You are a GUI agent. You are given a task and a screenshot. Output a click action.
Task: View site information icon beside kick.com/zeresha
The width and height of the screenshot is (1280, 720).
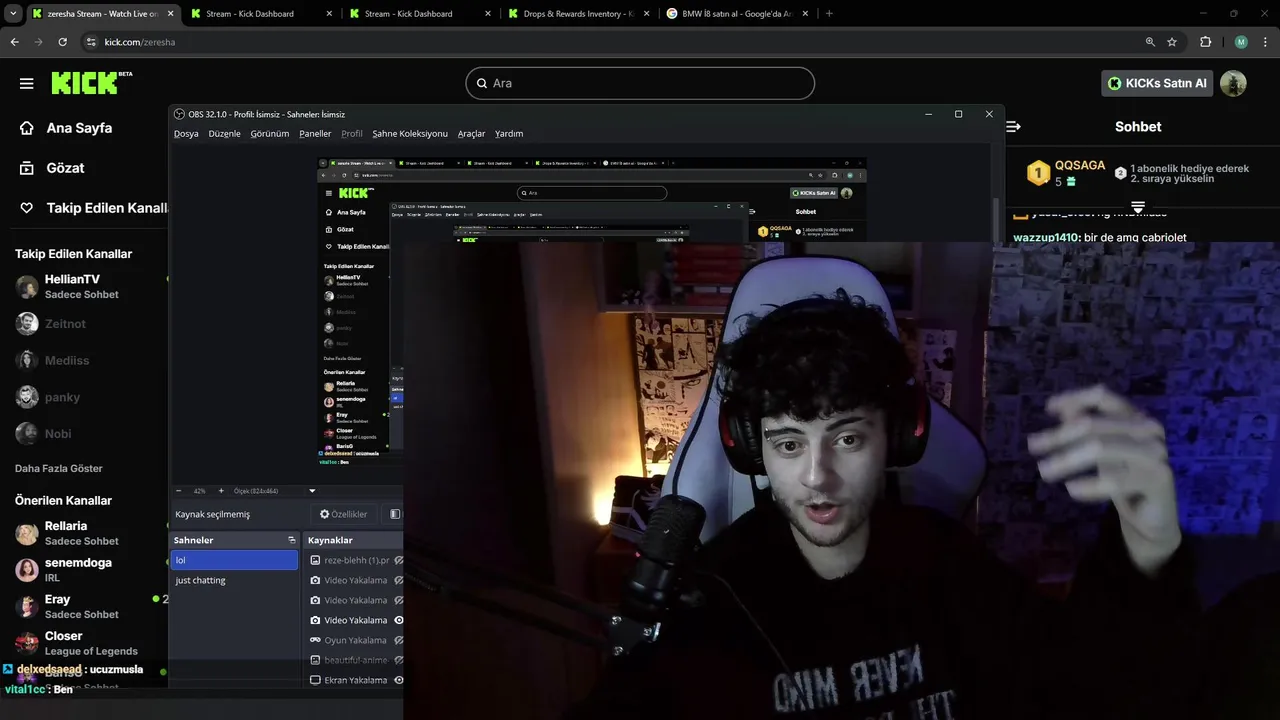[x=91, y=42]
